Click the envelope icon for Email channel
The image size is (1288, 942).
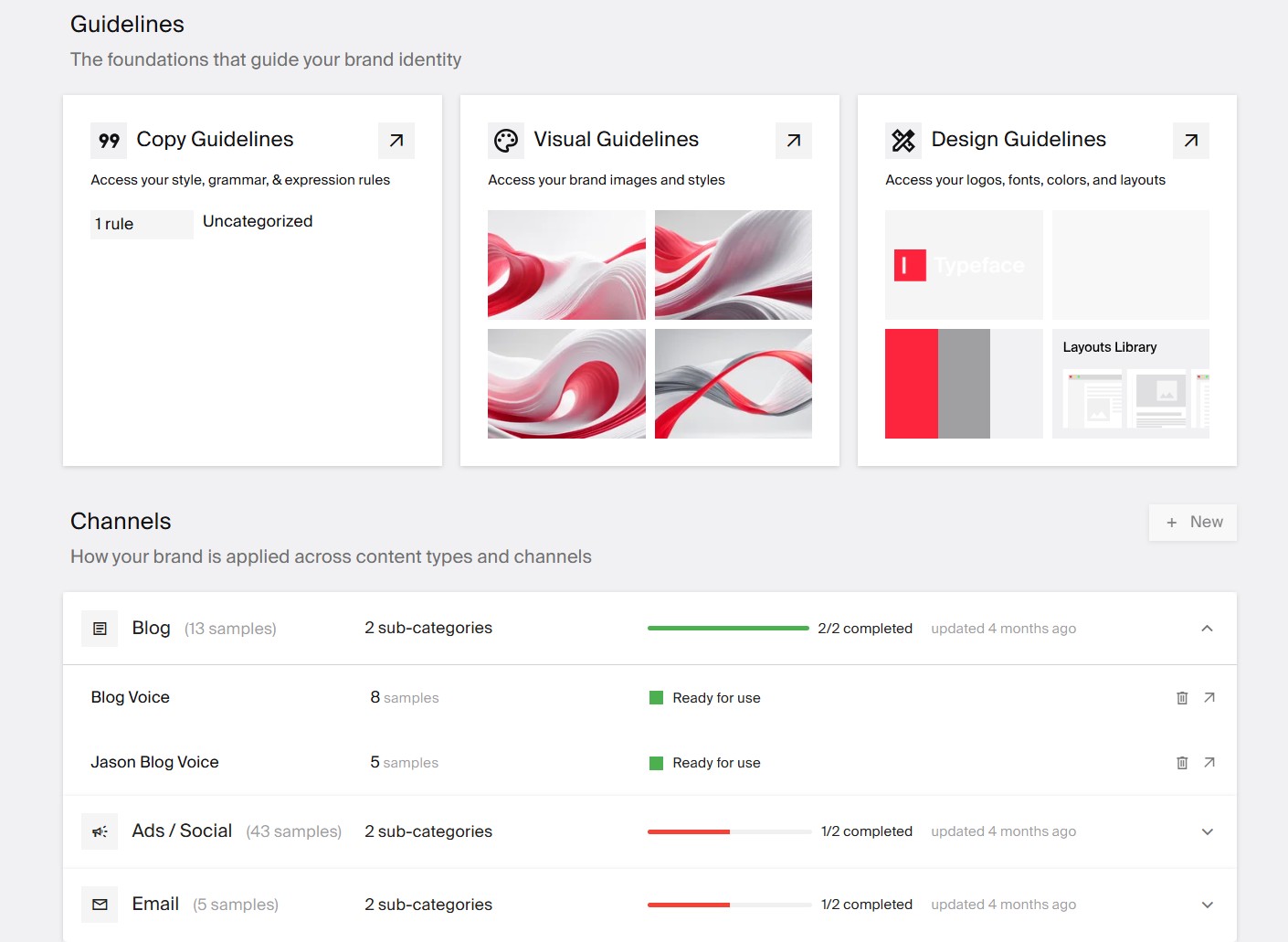coord(100,905)
